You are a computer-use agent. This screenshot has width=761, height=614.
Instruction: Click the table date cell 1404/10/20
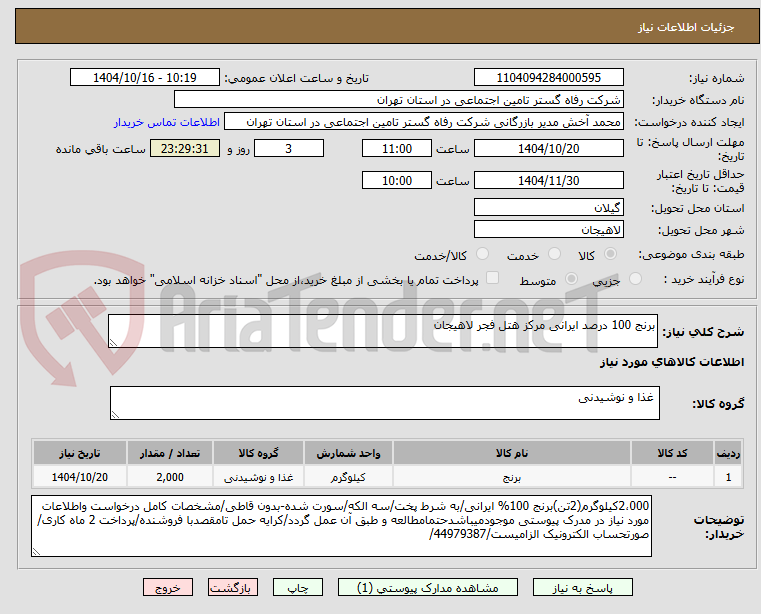click(x=80, y=477)
